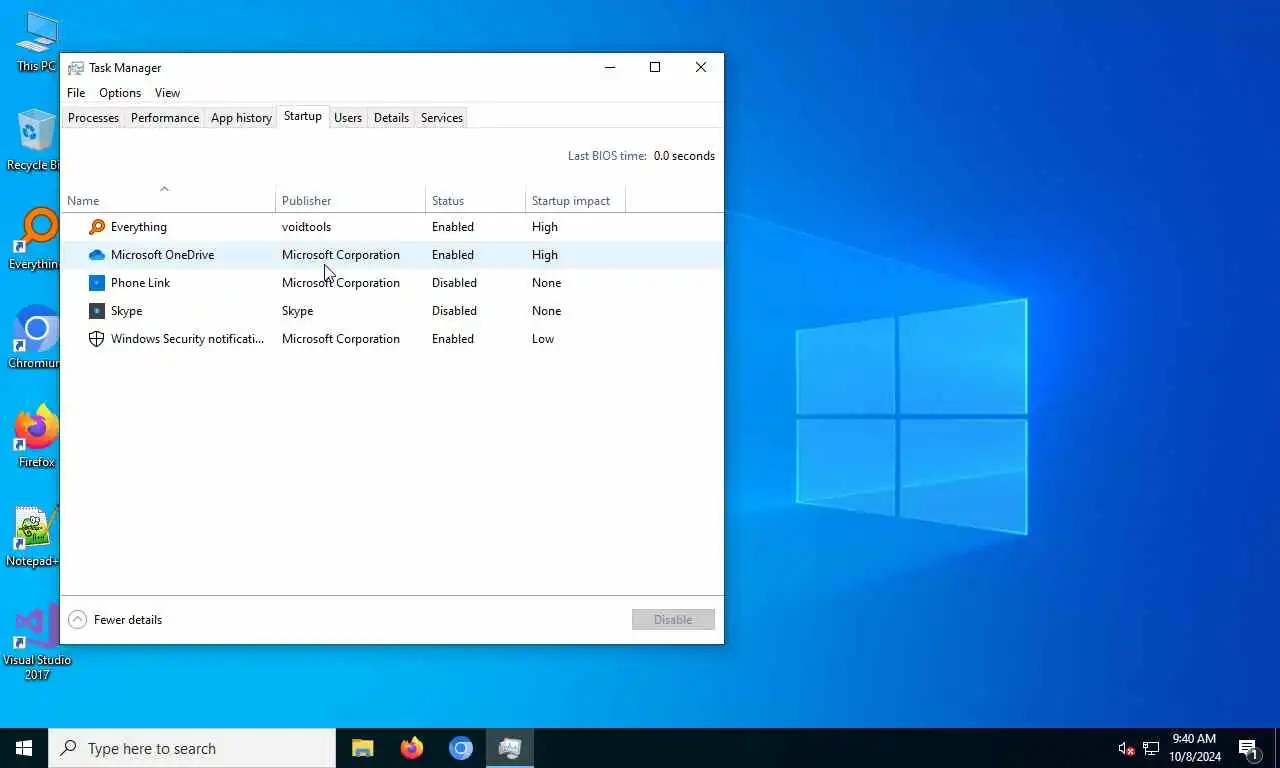Screen dimensions: 1280x768
Task: Select the Windows Security notification row name
Action: tap(187, 339)
